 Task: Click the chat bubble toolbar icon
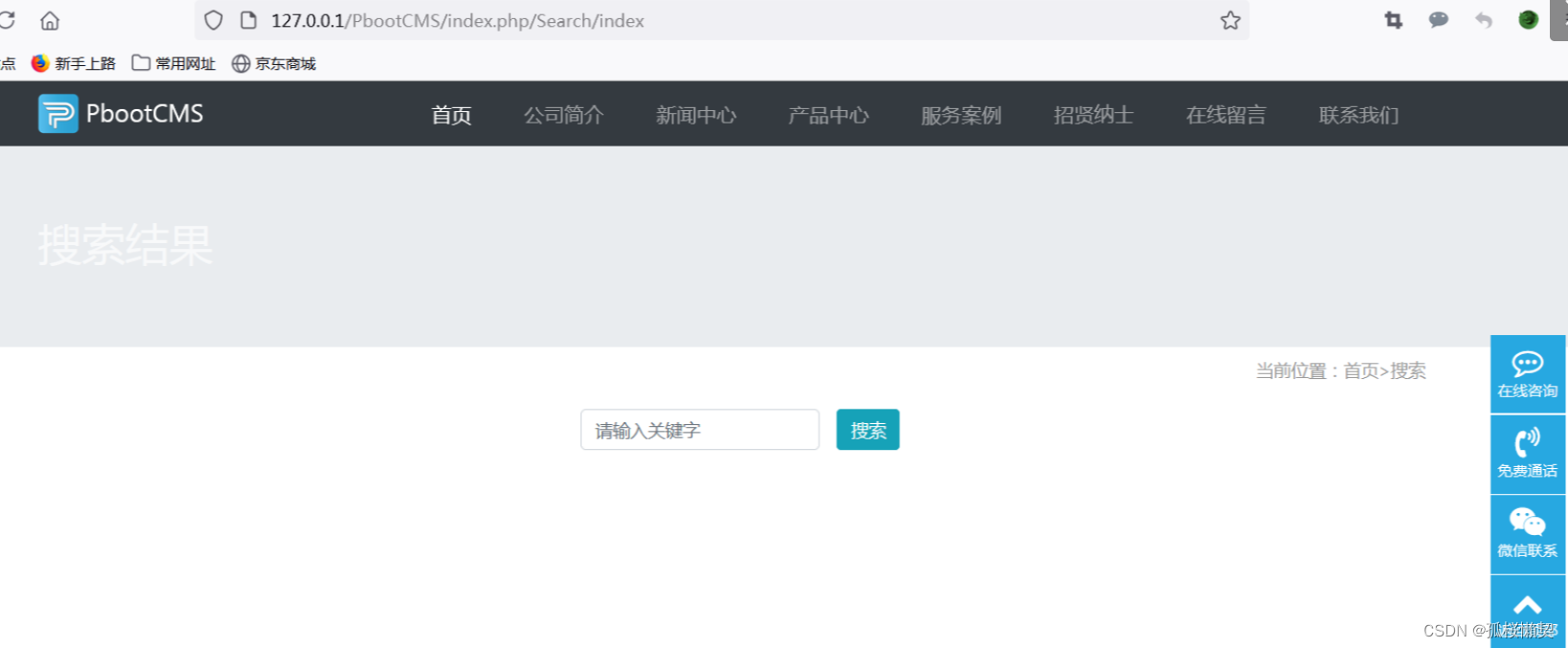(x=1439, y=20)
